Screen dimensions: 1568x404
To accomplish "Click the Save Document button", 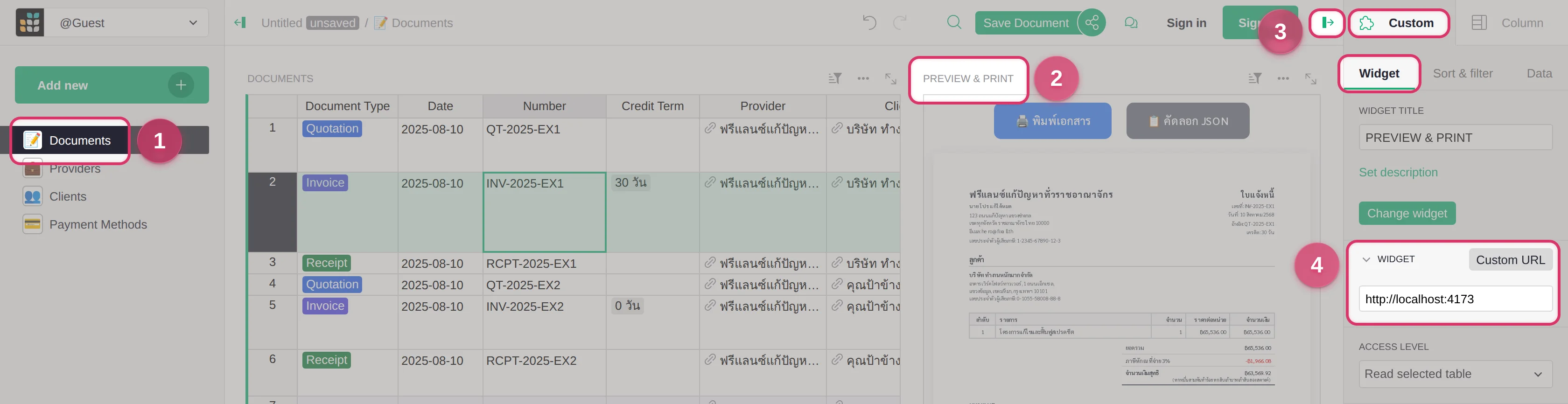I will (x=1025, y=23).
